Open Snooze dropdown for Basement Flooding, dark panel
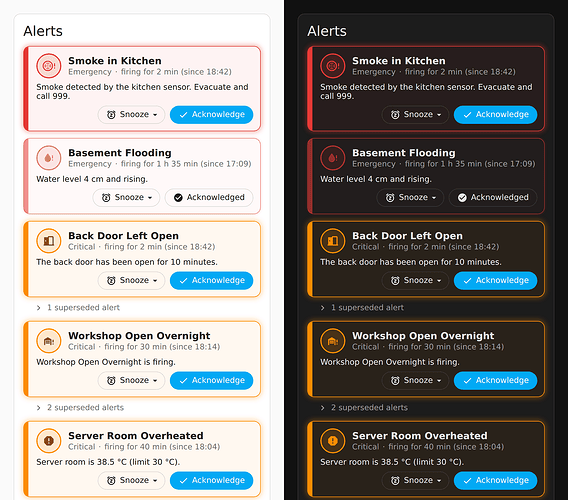This screenshot has height=500, width=568. coord(410,197)
